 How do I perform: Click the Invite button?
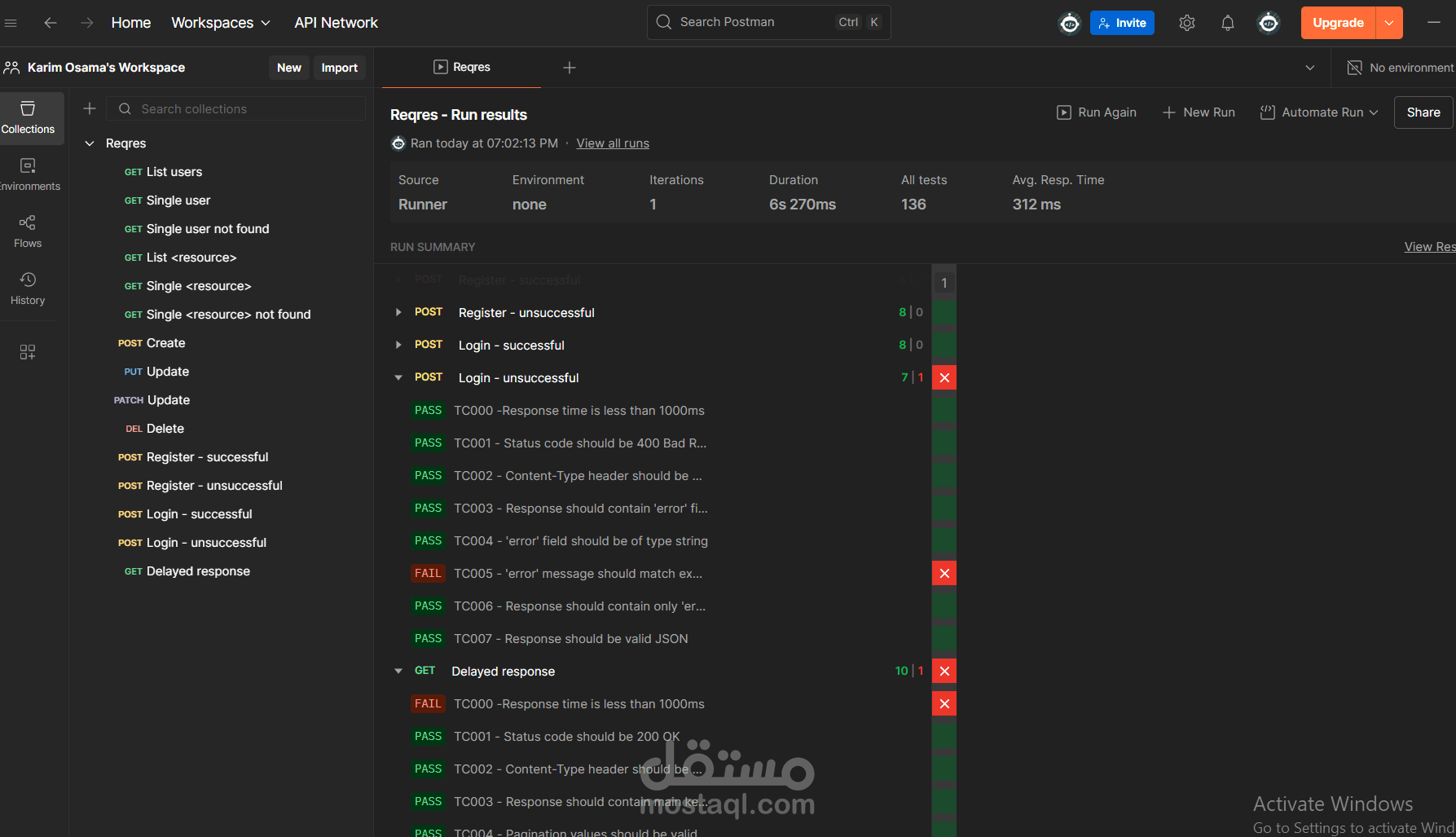click(1122, 23)
